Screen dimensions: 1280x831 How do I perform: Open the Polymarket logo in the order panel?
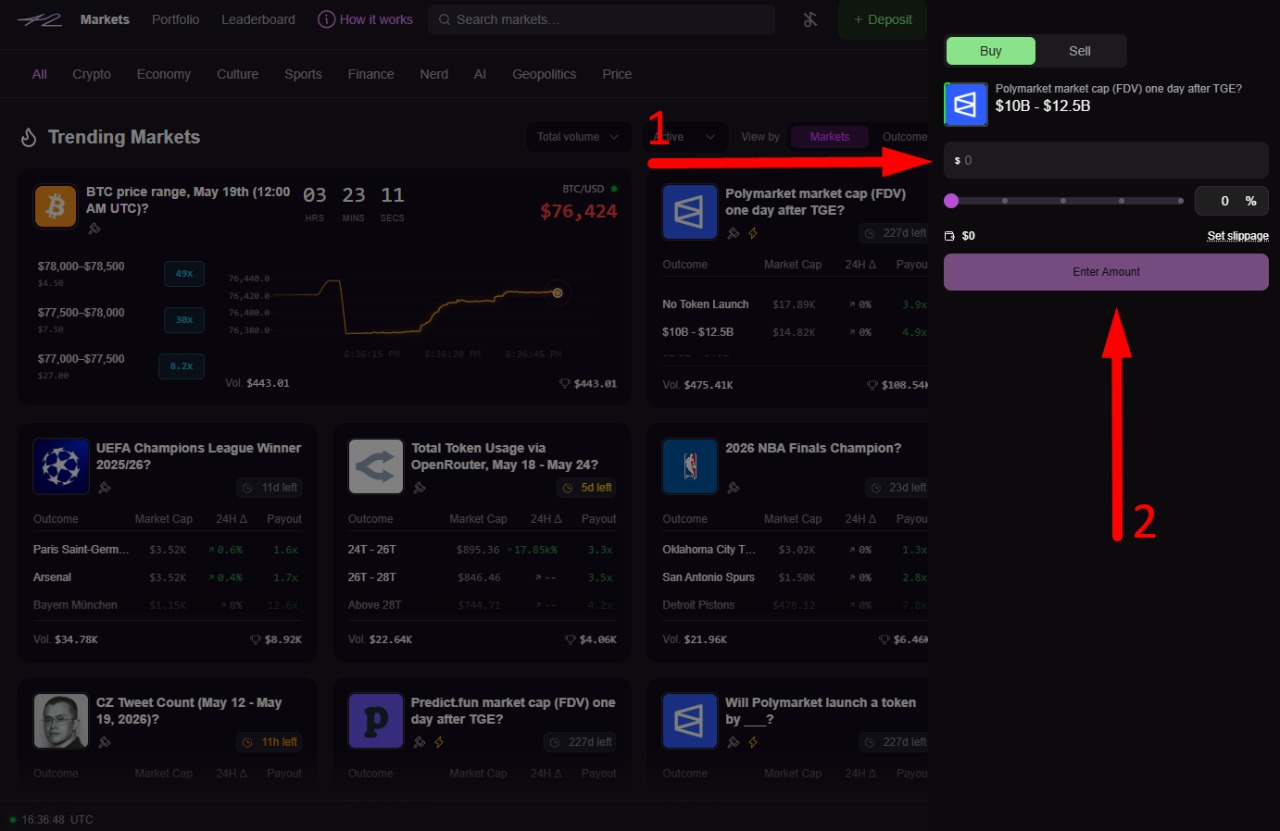tap(966, 104)
